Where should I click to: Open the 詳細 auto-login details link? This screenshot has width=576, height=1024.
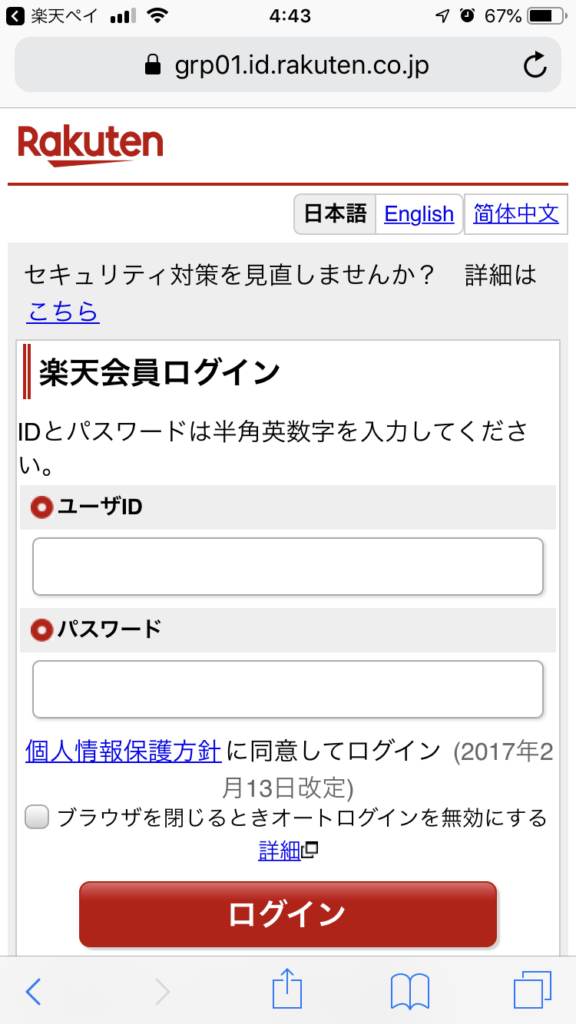coord(279,850)
